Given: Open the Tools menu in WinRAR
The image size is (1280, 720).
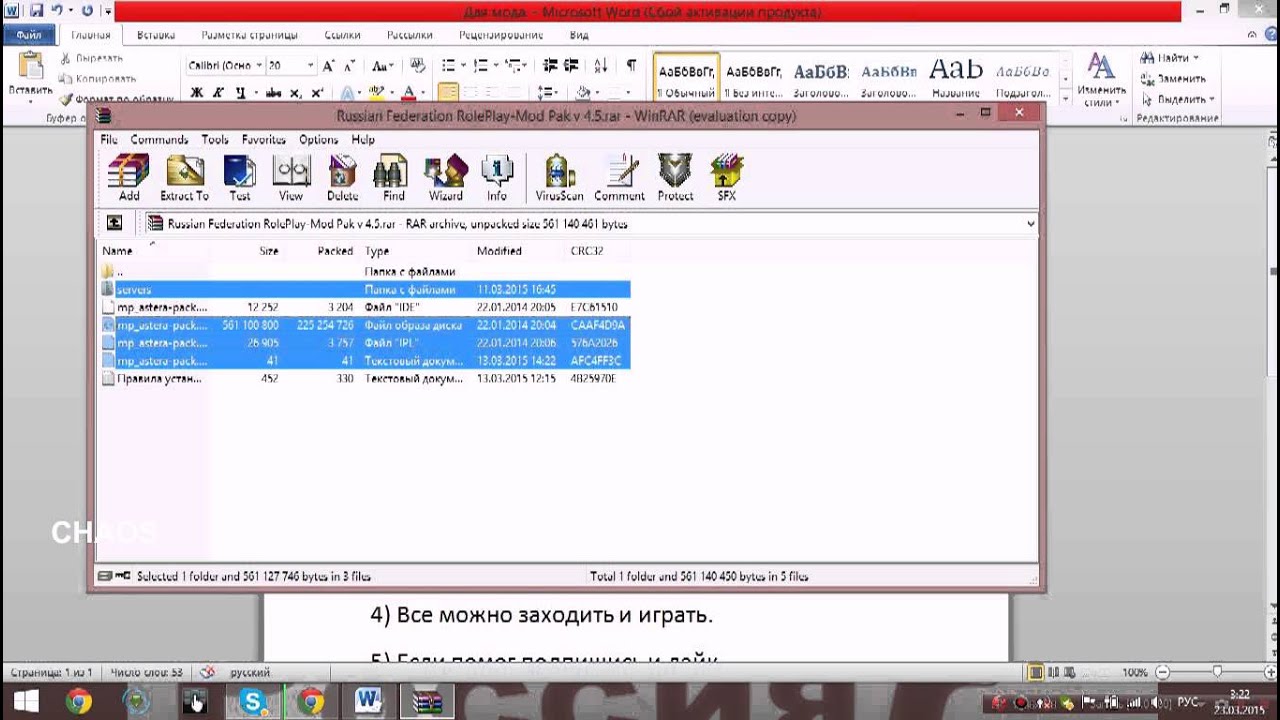Looking at the screenshot, I should pos(215,140).
